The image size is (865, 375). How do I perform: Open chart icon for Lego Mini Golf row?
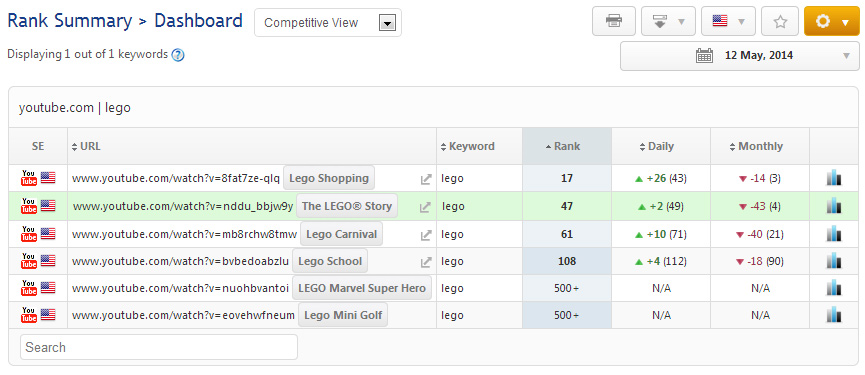(834, 315)
